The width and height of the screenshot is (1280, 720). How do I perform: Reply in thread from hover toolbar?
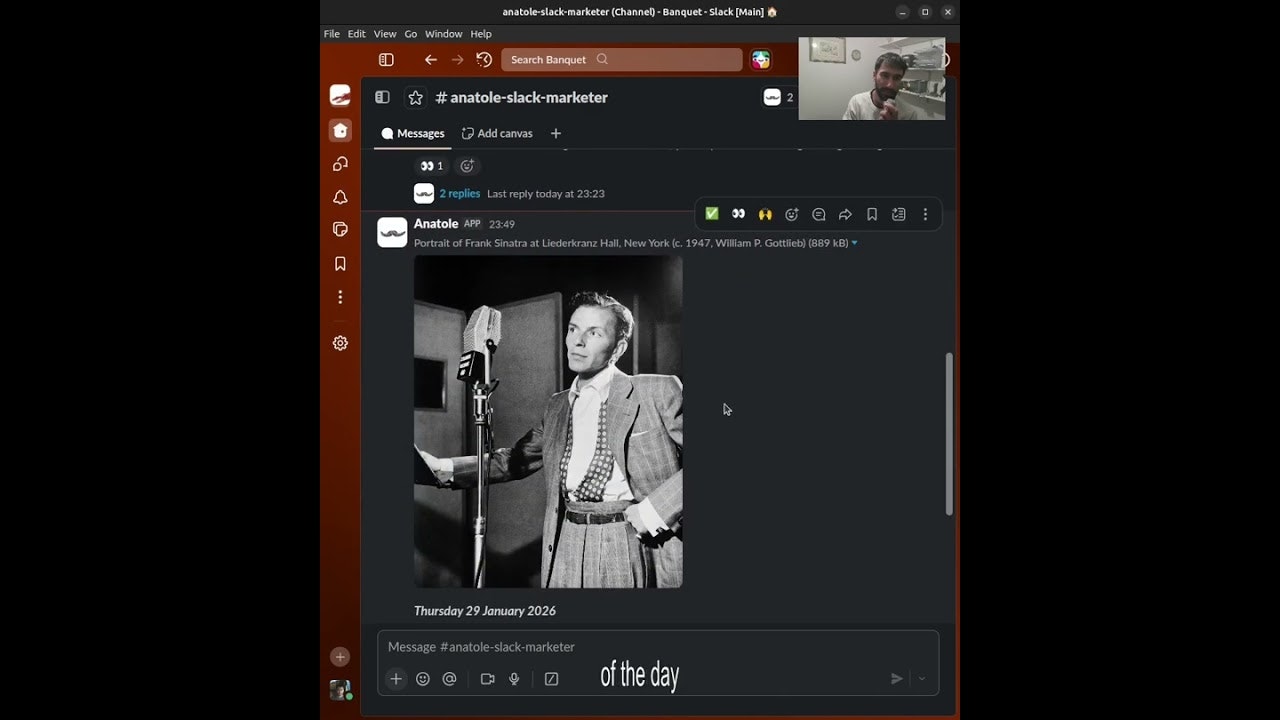[819, 214]
